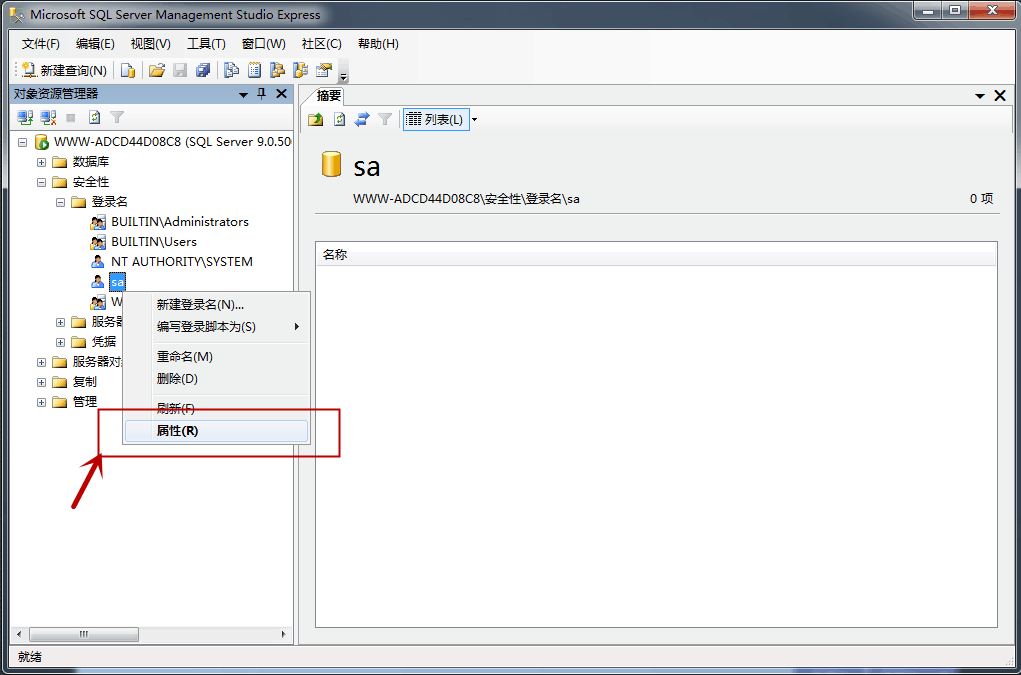The image size is (1021, 675).
Task: Click the Stop square in Object Explorer toolbar
Action: (71, 118)
